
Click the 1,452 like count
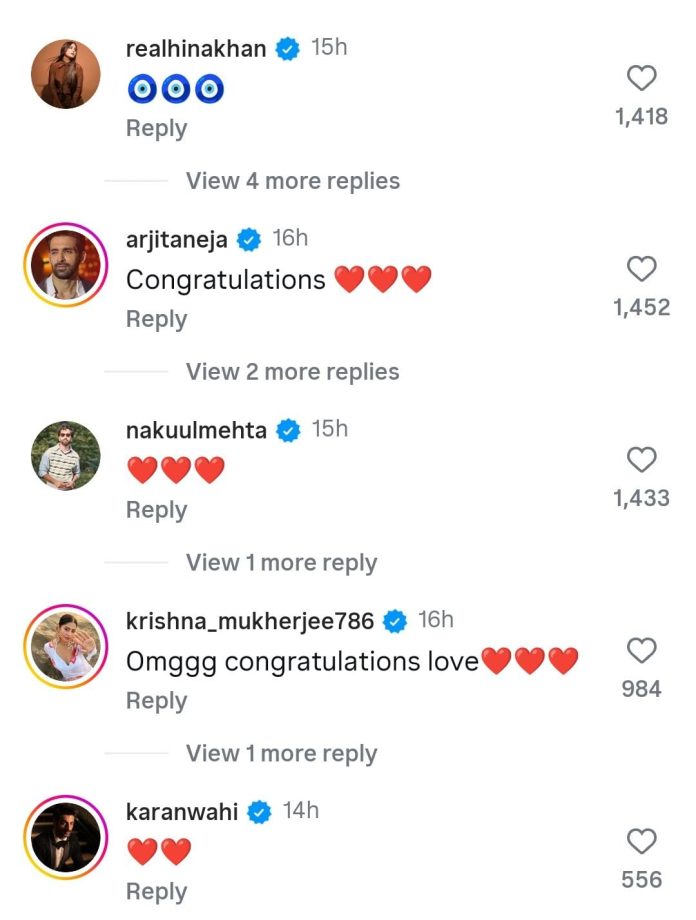642,307
